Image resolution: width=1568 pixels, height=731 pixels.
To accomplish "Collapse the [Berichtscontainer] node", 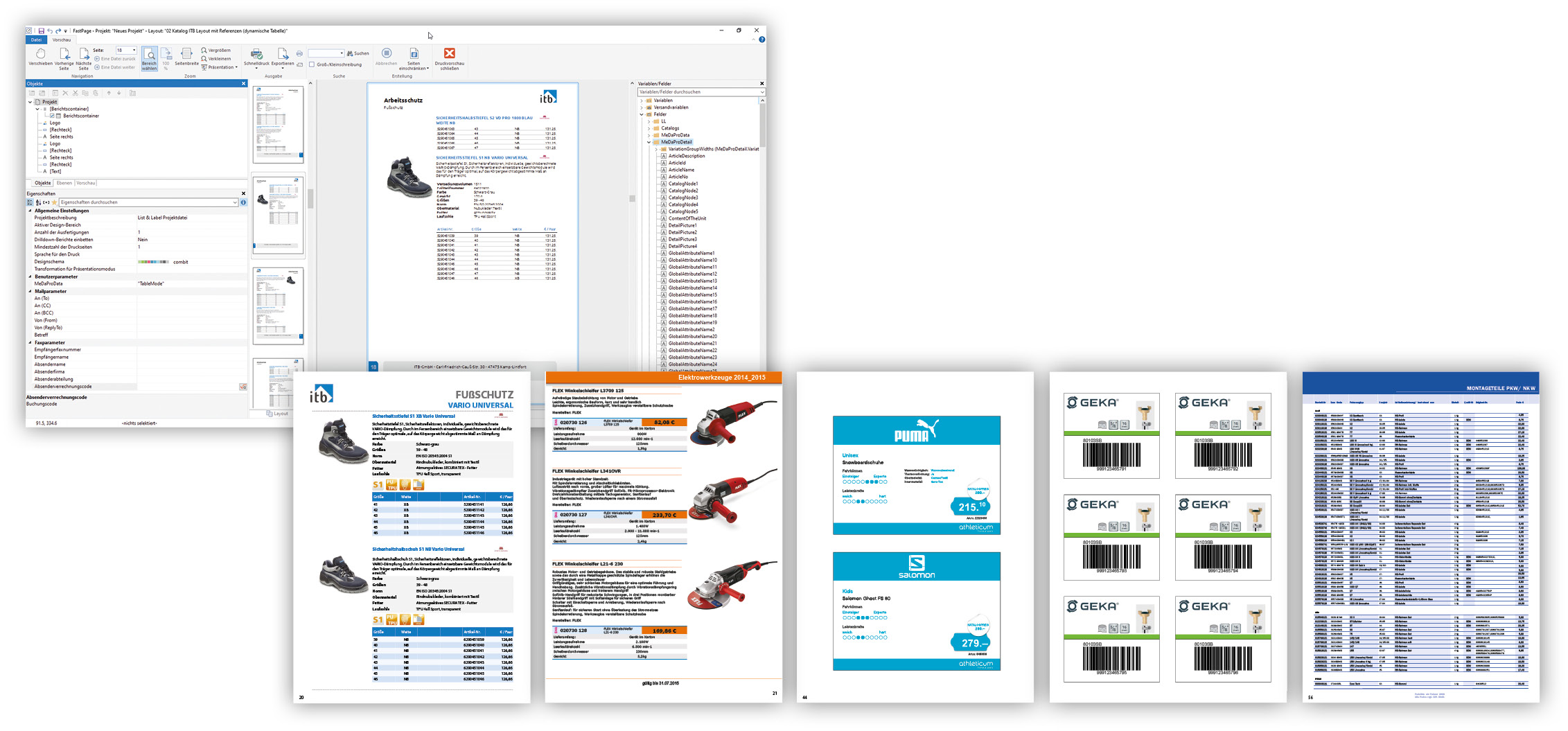I will (37, 109).
